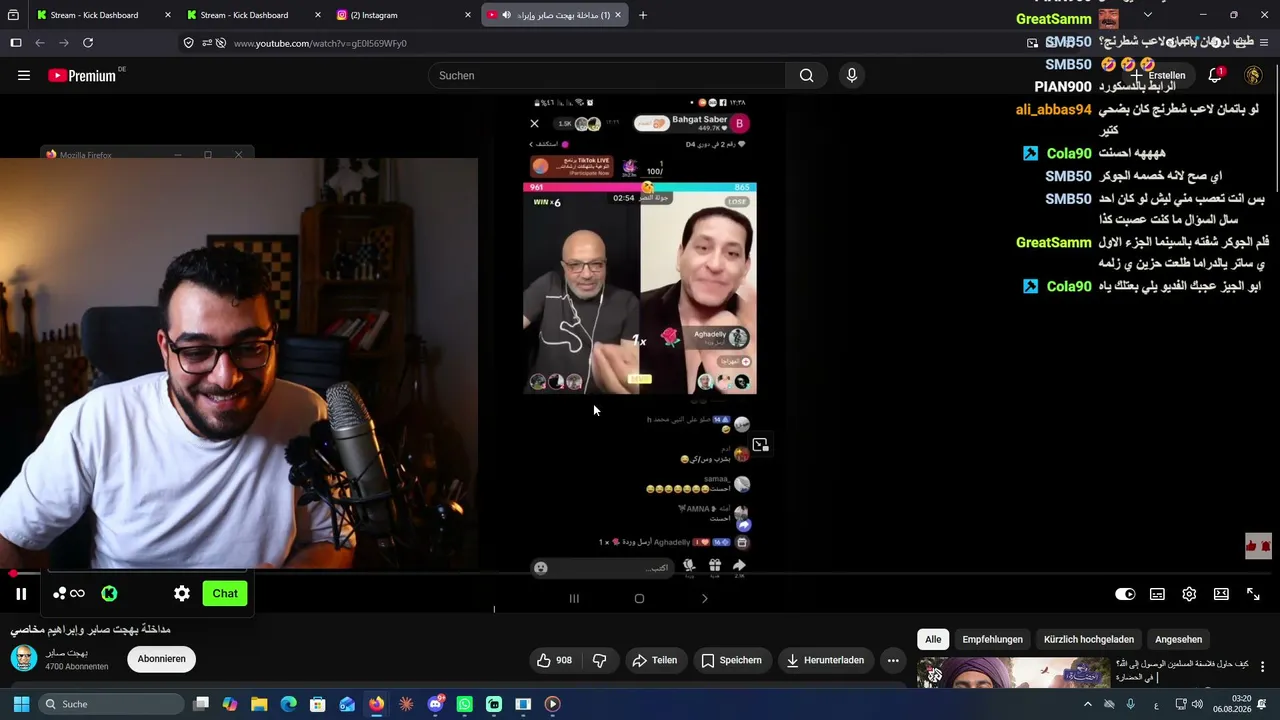Open File Explorer from the taskbar
1280x720 pixels.
point(259,704)
